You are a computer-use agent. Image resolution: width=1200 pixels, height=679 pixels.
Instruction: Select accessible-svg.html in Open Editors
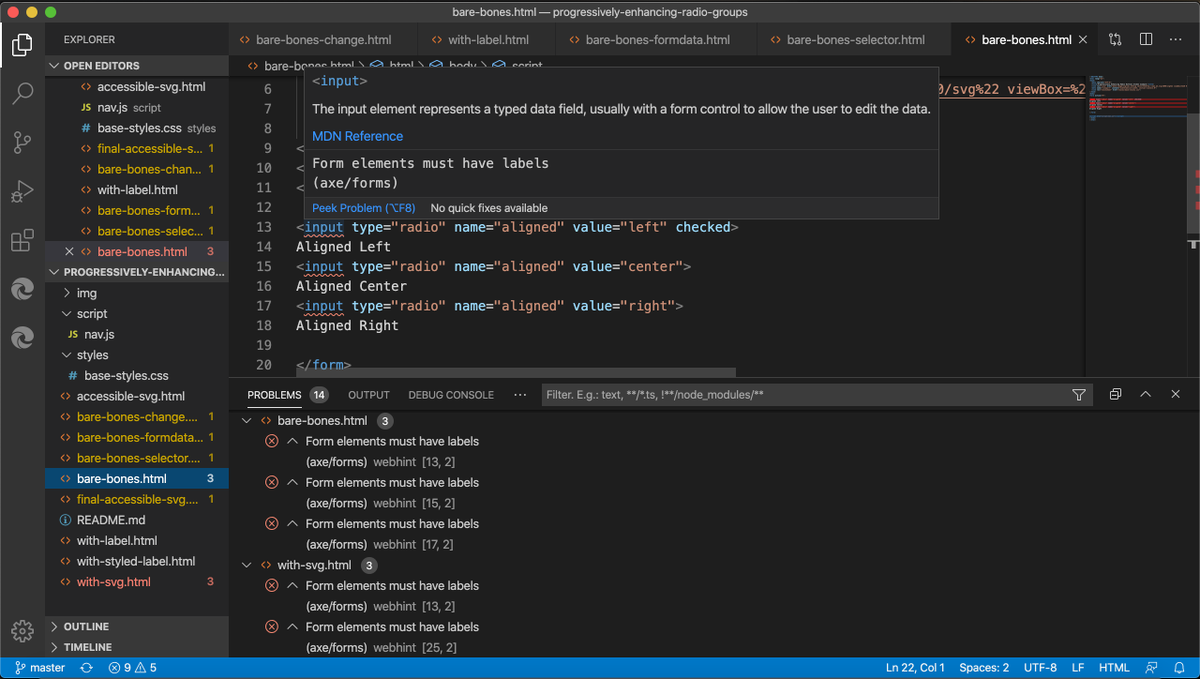pos(137,87)
